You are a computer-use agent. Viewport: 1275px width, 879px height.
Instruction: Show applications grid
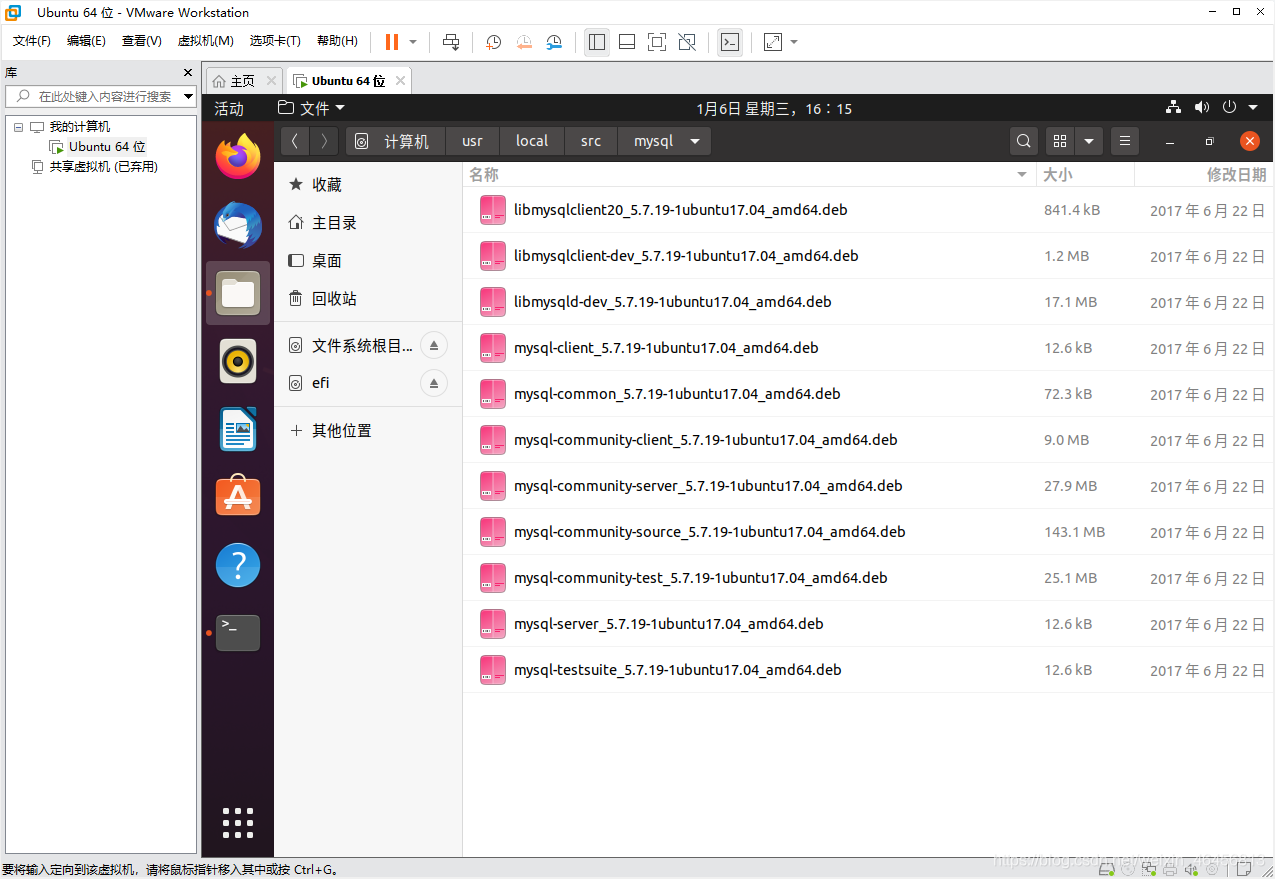point(238,822)
